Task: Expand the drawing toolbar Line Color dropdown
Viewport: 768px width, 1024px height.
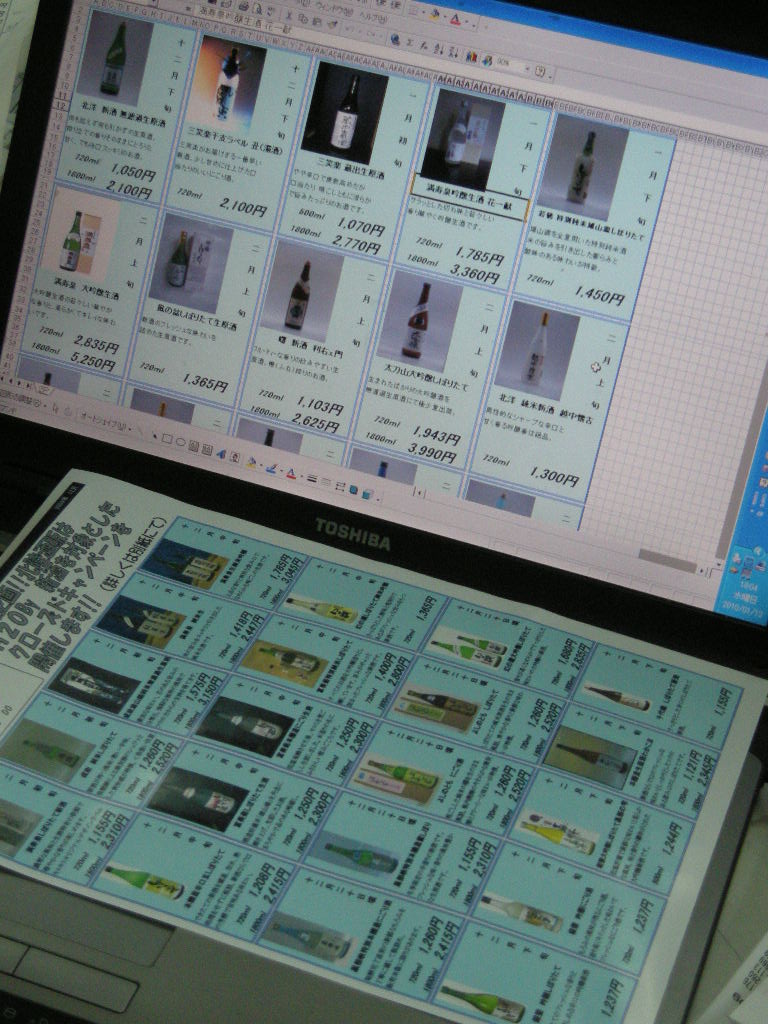Action: point(281,471)
